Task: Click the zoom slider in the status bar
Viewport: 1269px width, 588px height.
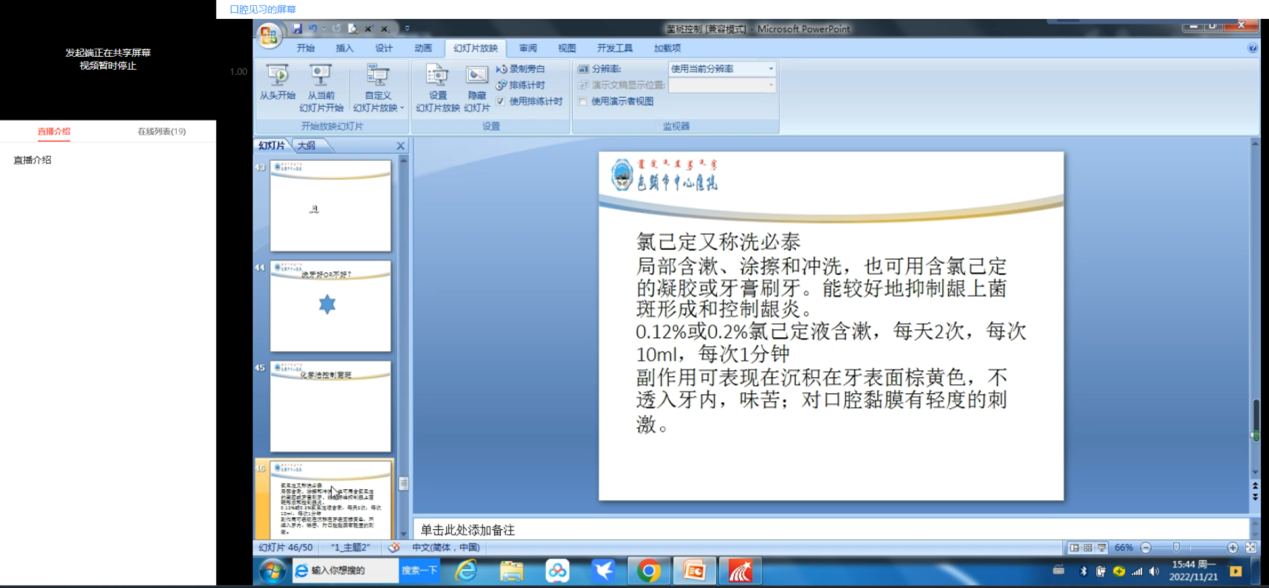Action: coord(1177,548)
